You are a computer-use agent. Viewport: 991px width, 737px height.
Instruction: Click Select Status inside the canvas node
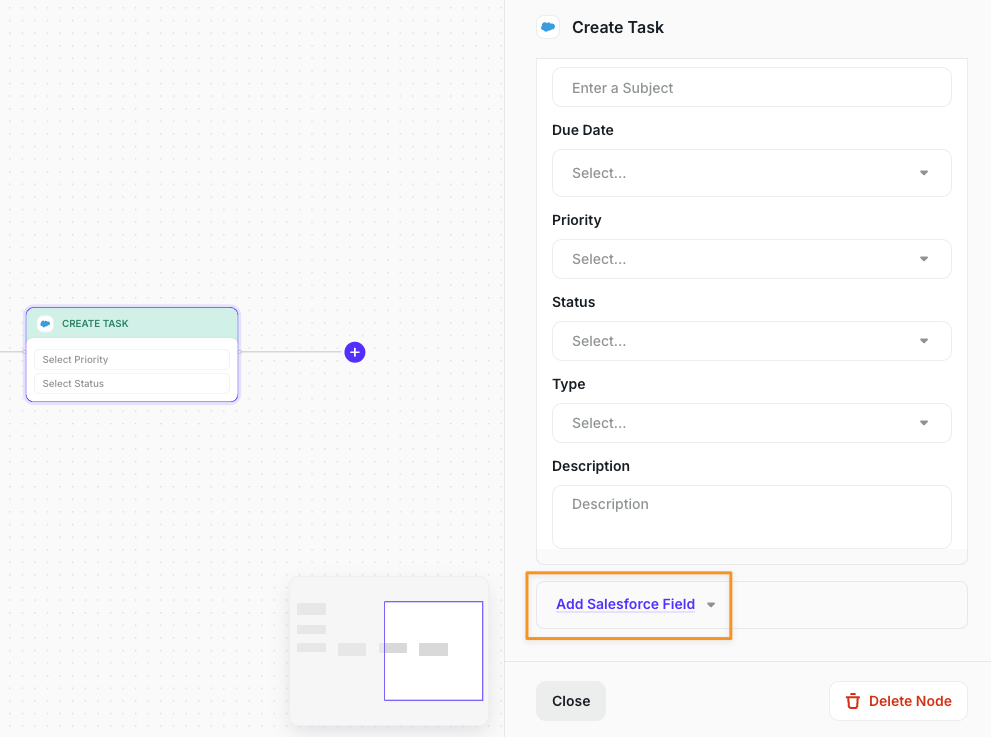pyautogui.click(x=131, y=384)
